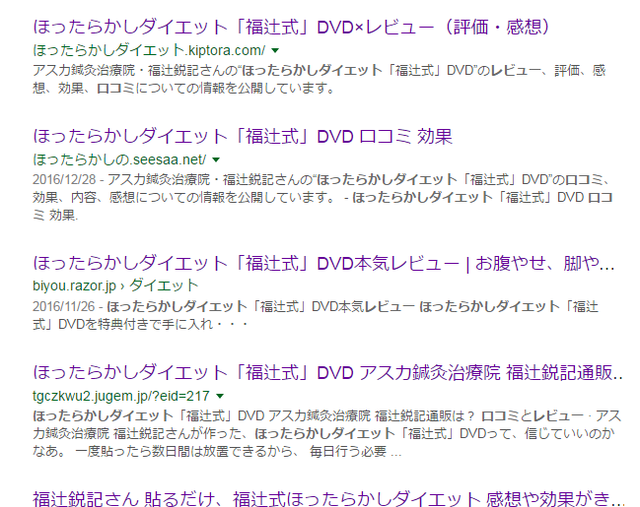The width and height of the screenshot is (640, 507).
Task: Expand the dropdown arrow next to seesaa.net URL
Action: coord(216,160)
